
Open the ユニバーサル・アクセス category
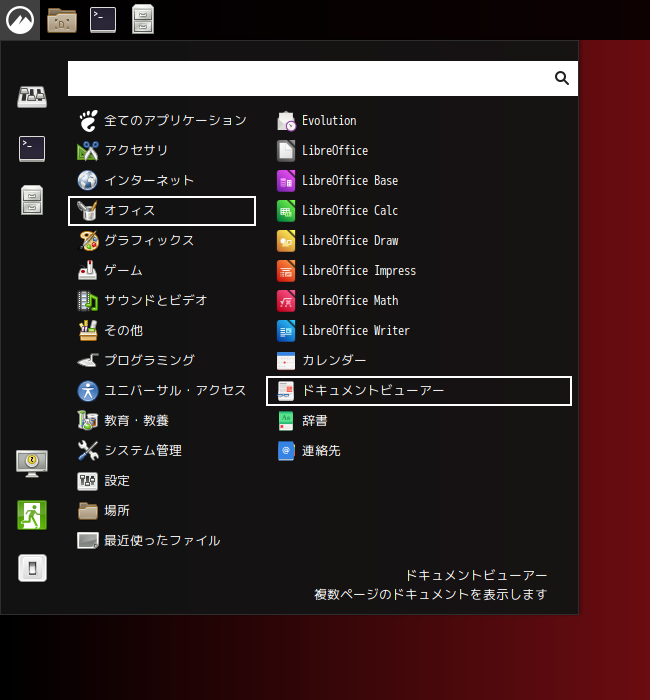click(162, 391)
